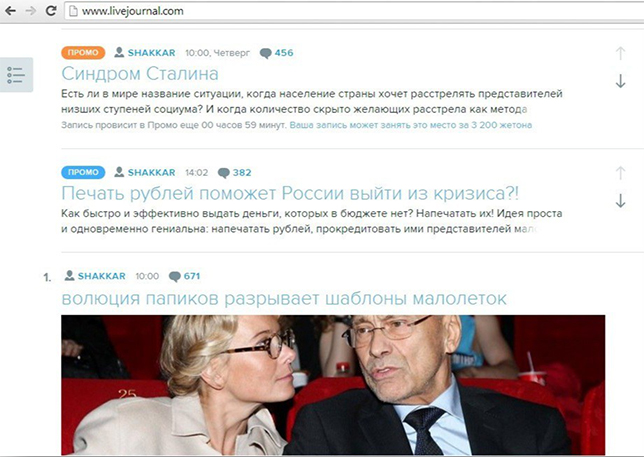This screenshot has height=457, width=644.
Task: Open SHAKKAR profile on 14:02 post
Action: [145, 172]
